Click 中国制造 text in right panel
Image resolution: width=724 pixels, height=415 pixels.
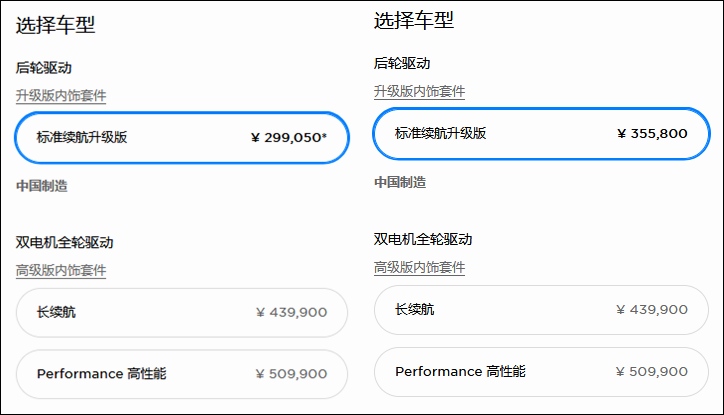pos(400,182)
